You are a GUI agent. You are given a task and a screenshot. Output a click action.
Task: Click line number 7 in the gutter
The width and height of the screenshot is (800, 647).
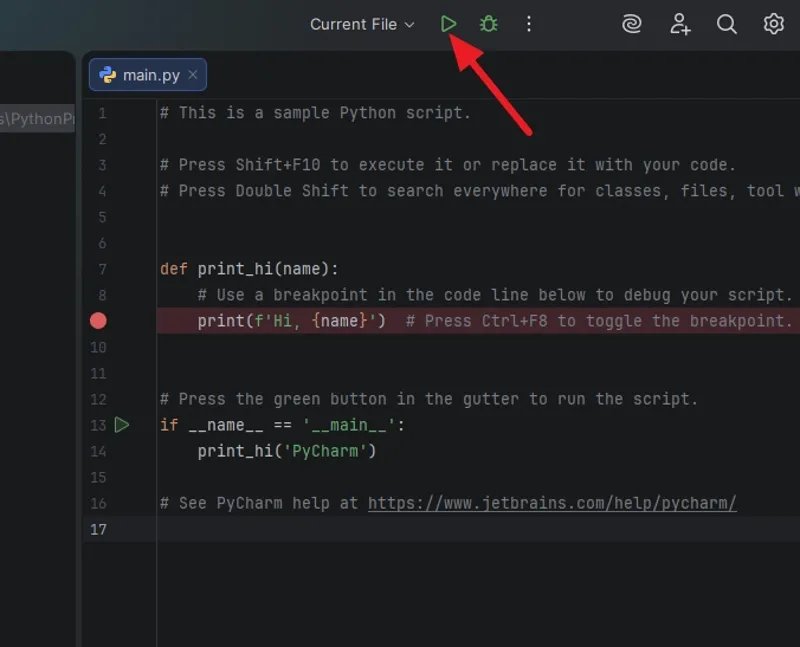tap(103, 269)
